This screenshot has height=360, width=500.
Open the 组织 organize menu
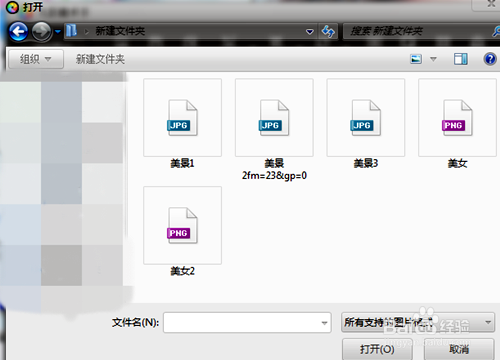pos(36,59)
